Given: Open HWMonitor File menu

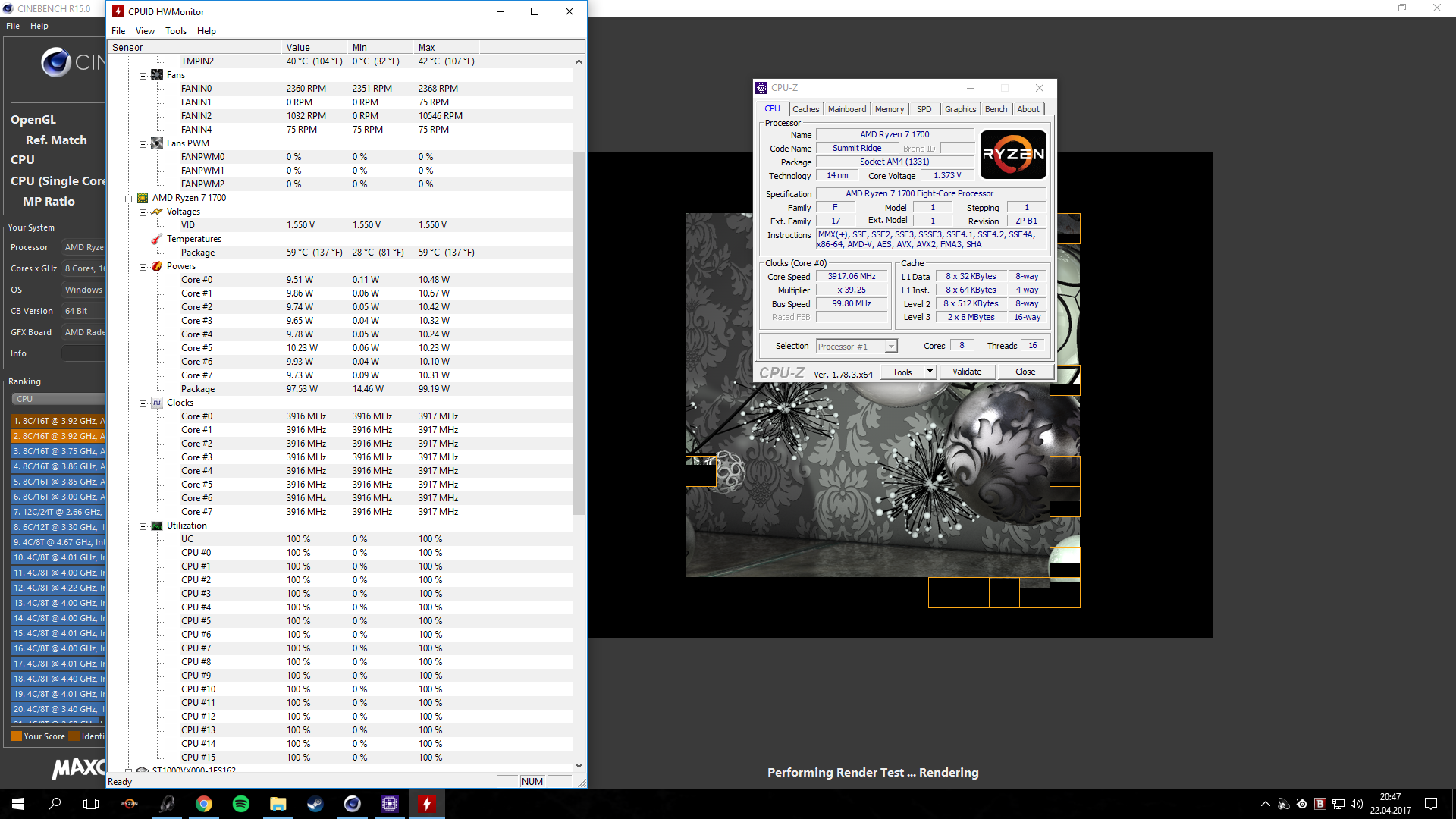Looking at the screenshot, I should point(118,31).
